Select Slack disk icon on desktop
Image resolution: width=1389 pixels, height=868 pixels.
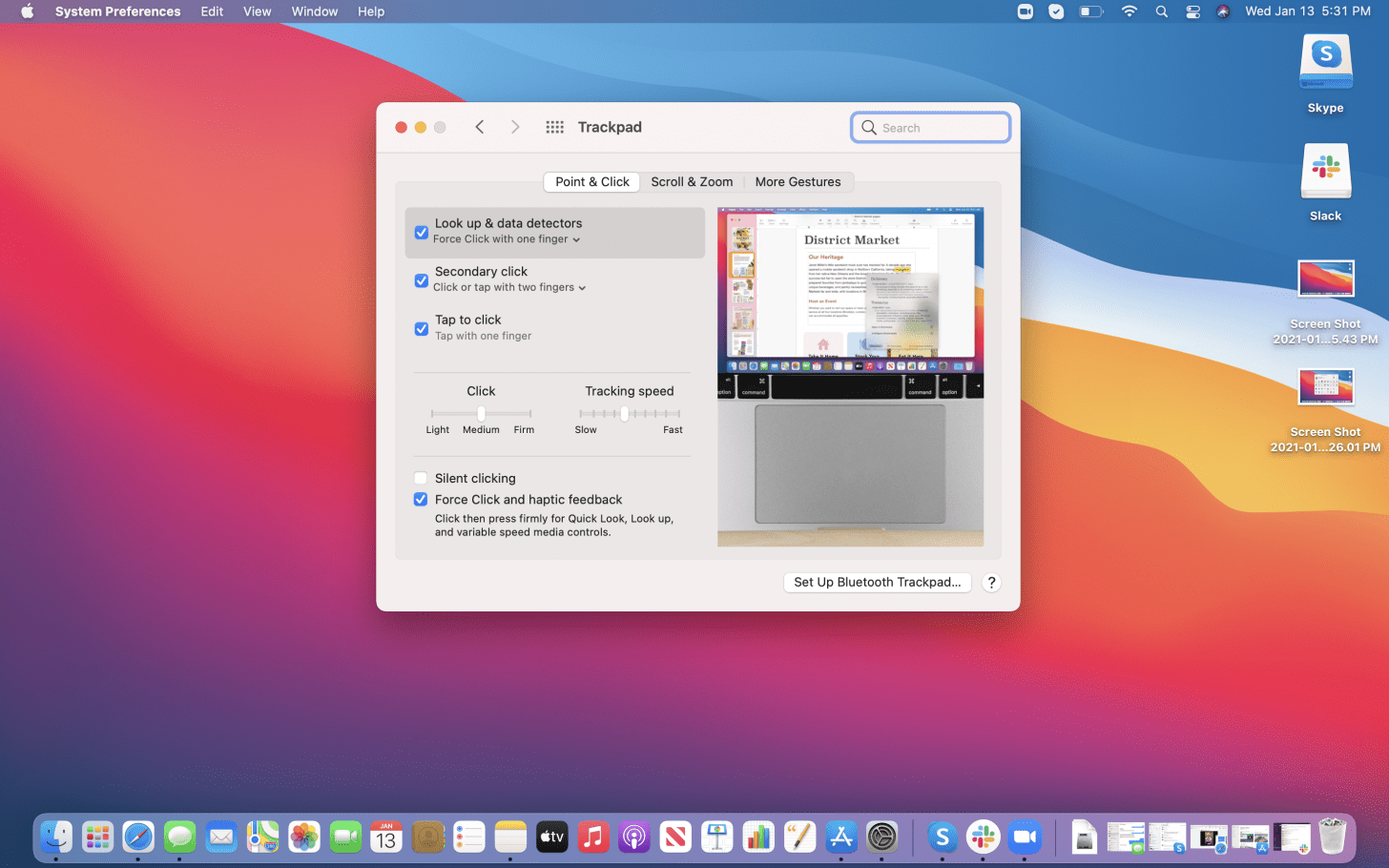pyautogui.click(x=1325, y=171)
